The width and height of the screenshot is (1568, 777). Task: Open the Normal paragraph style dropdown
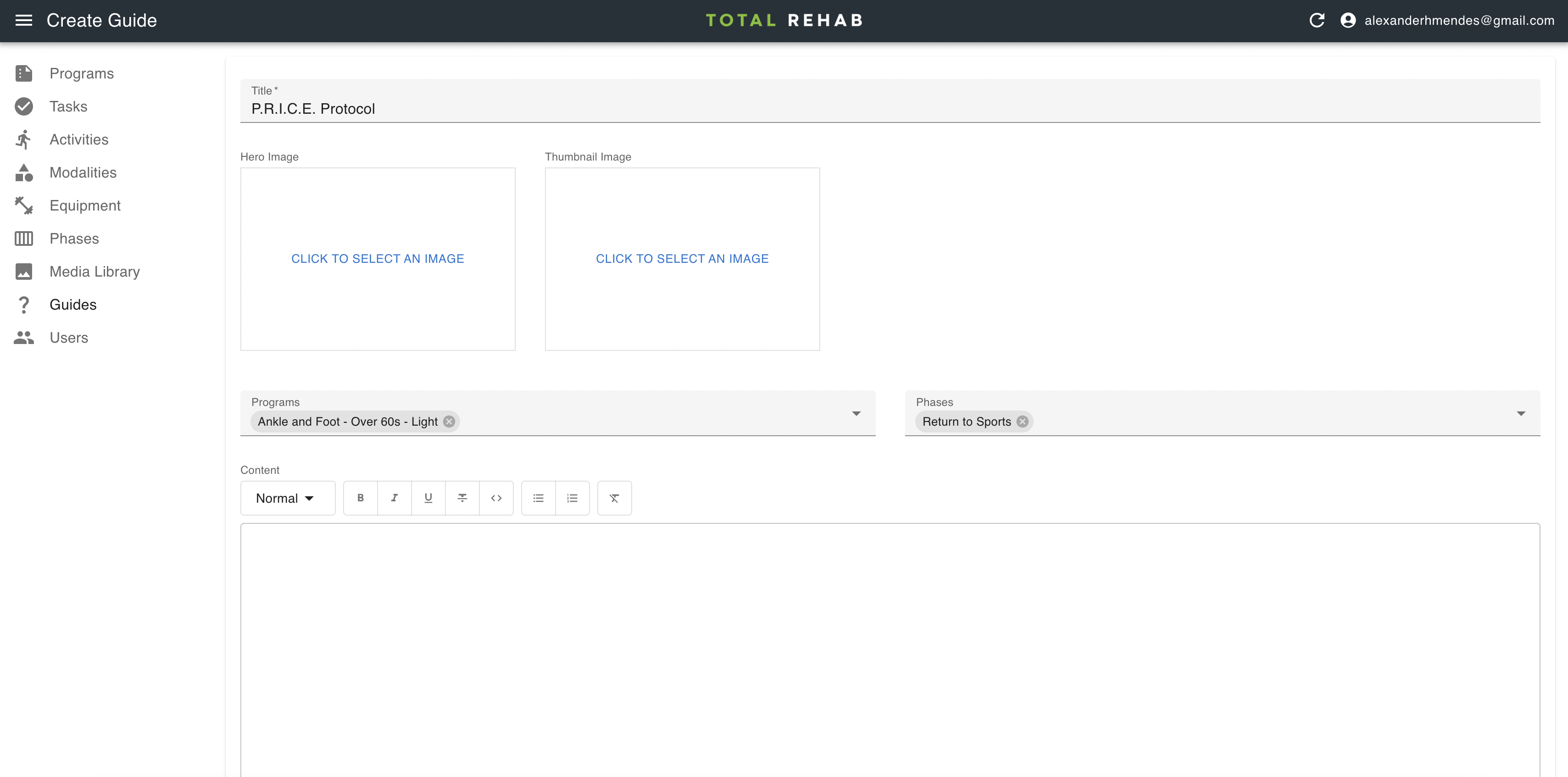click(287, 498)
